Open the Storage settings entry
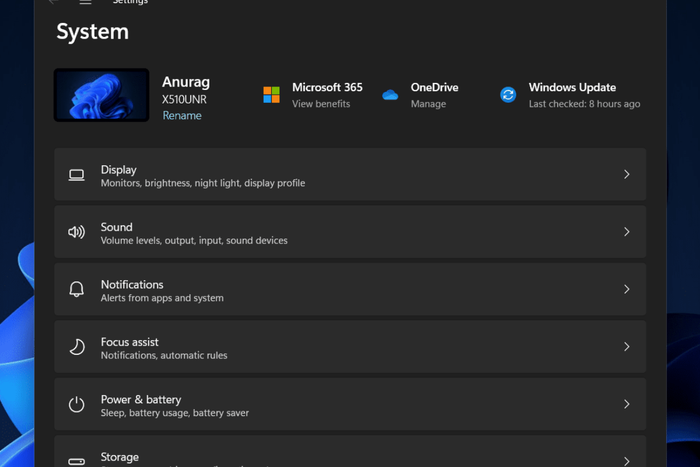This screenshot has width=700, height=467. click(350, 451)
